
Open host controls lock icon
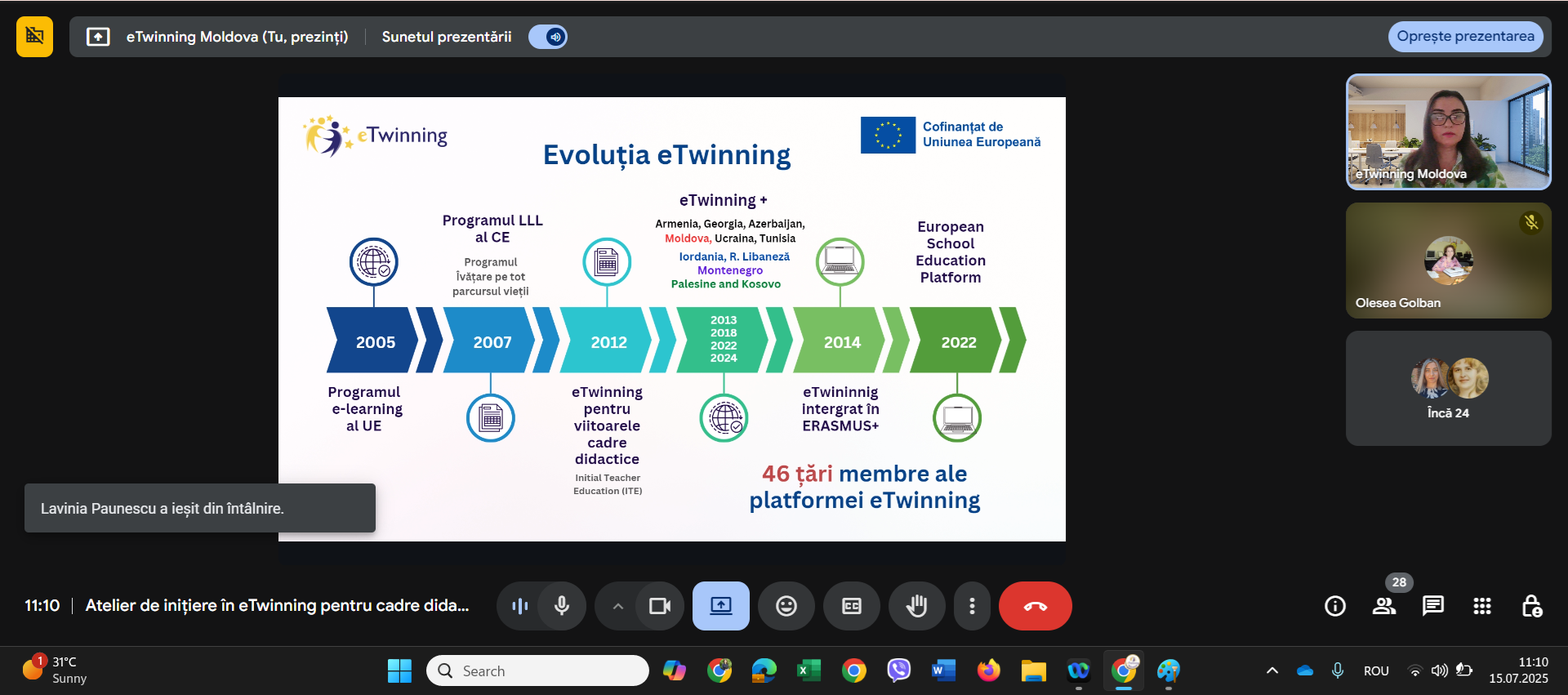pos(1531,606)
